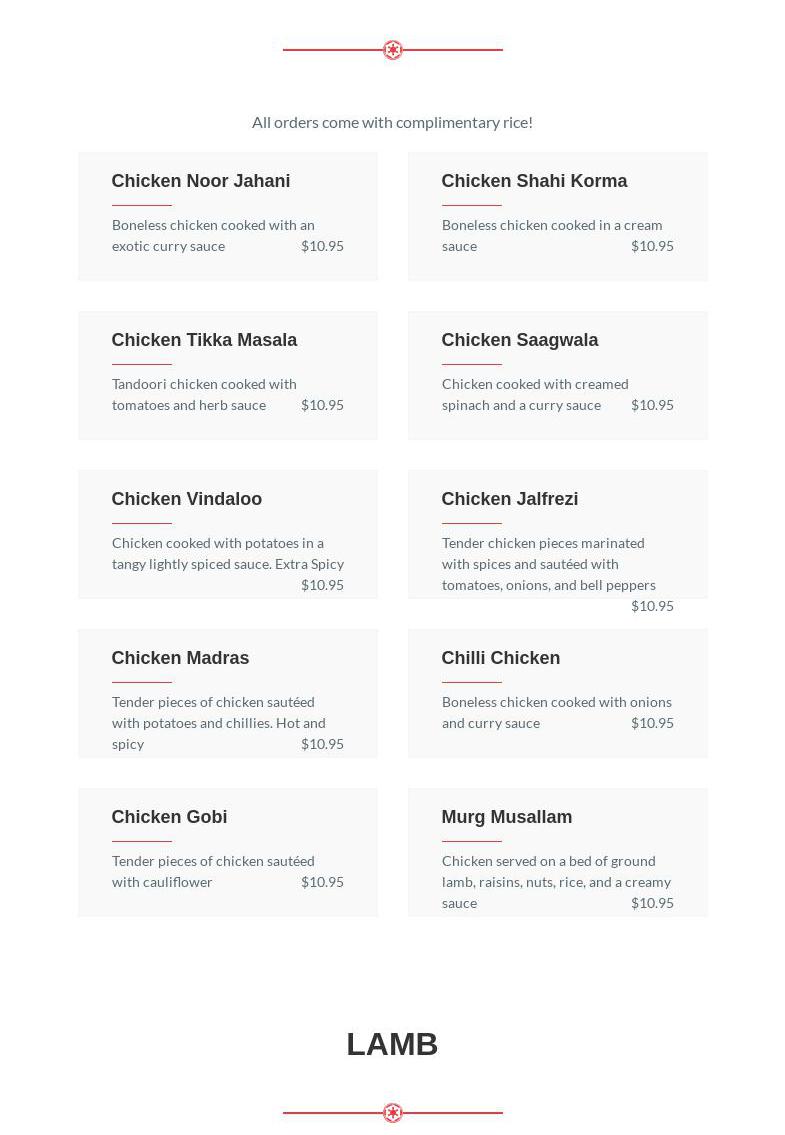The image size is (785, 1135).
Task: Click the Chicken Vindaloo $10.95 price
Action: coord(322,585)
